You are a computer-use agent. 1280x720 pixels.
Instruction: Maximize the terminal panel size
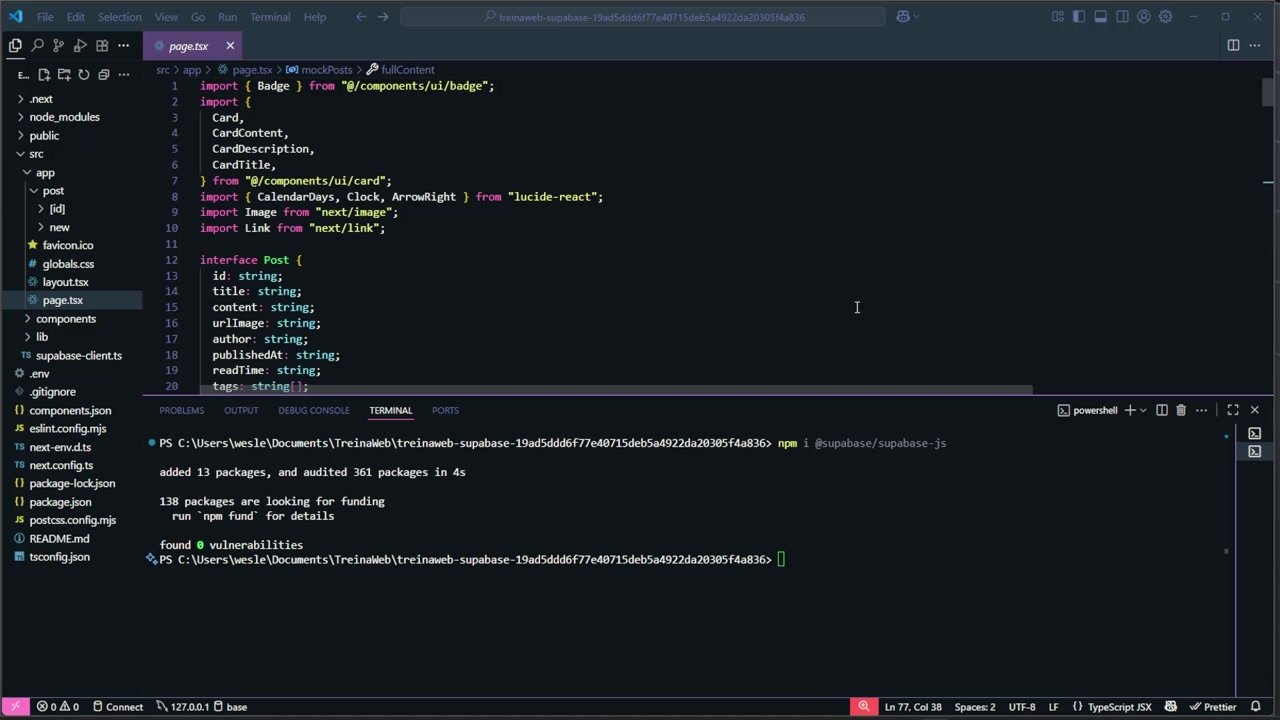click(1233, 410)
